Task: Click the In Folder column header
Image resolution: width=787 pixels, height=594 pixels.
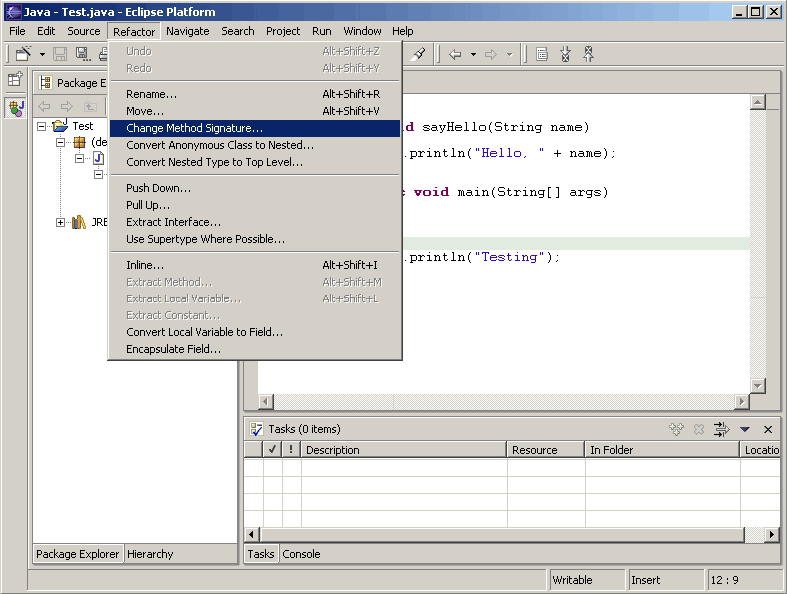Action: click(x=663, y=450)
